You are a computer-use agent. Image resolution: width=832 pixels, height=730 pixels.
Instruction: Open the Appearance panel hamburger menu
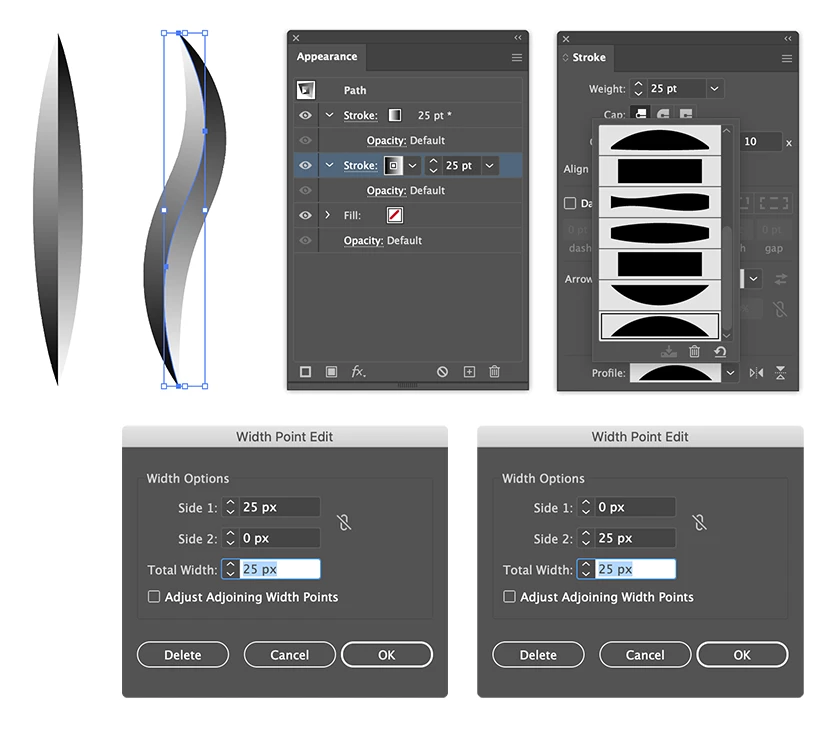pos(517,57)
